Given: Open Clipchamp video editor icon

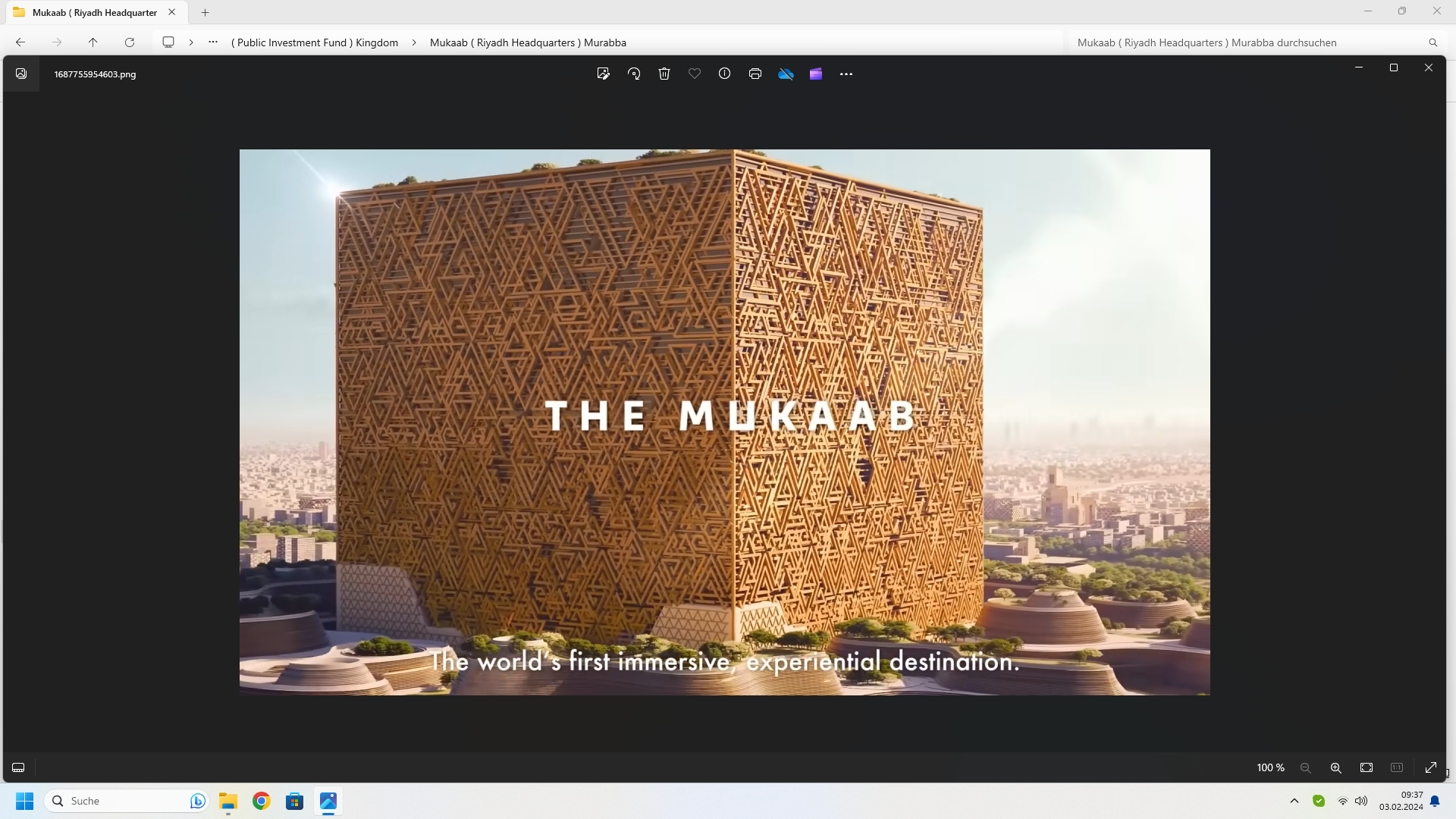Looking at the screenshot, I should [816, 74].
